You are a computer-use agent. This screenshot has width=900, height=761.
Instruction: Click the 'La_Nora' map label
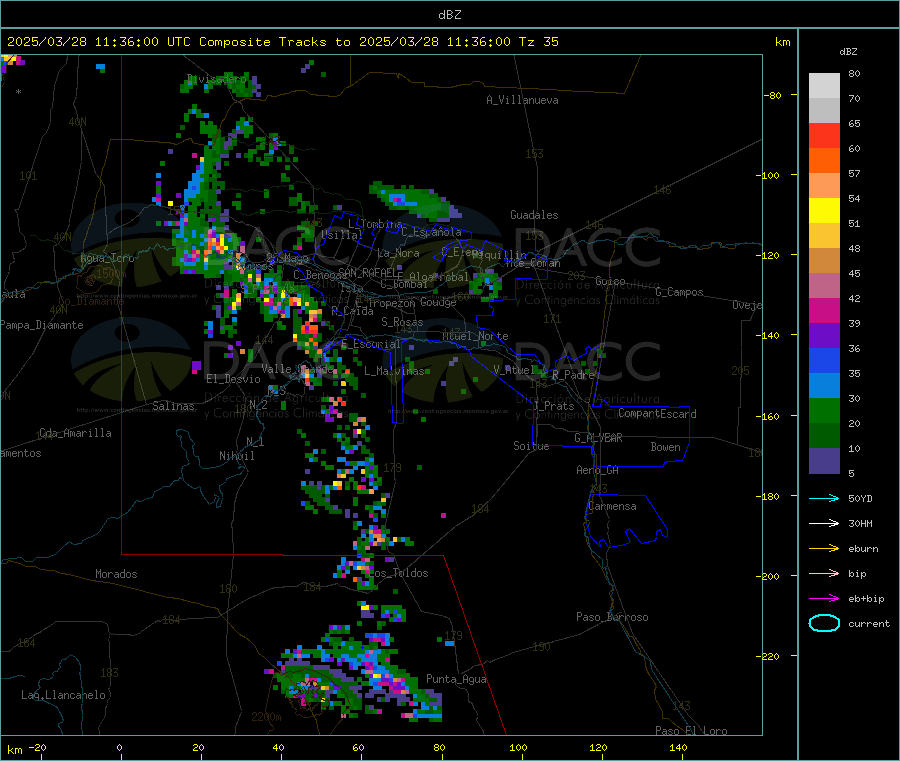click(x=398, y=253)
